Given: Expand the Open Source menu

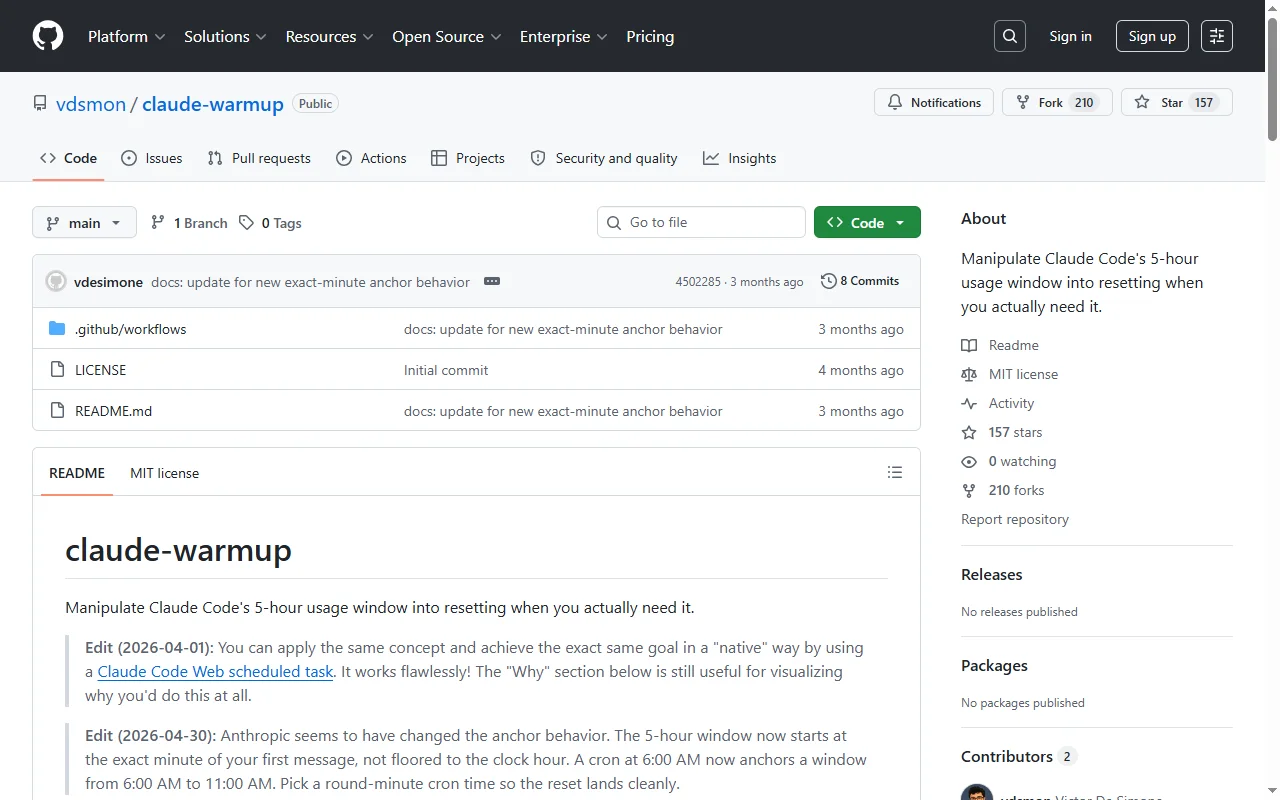Looking at the screenshot, I should pos(447,36).
